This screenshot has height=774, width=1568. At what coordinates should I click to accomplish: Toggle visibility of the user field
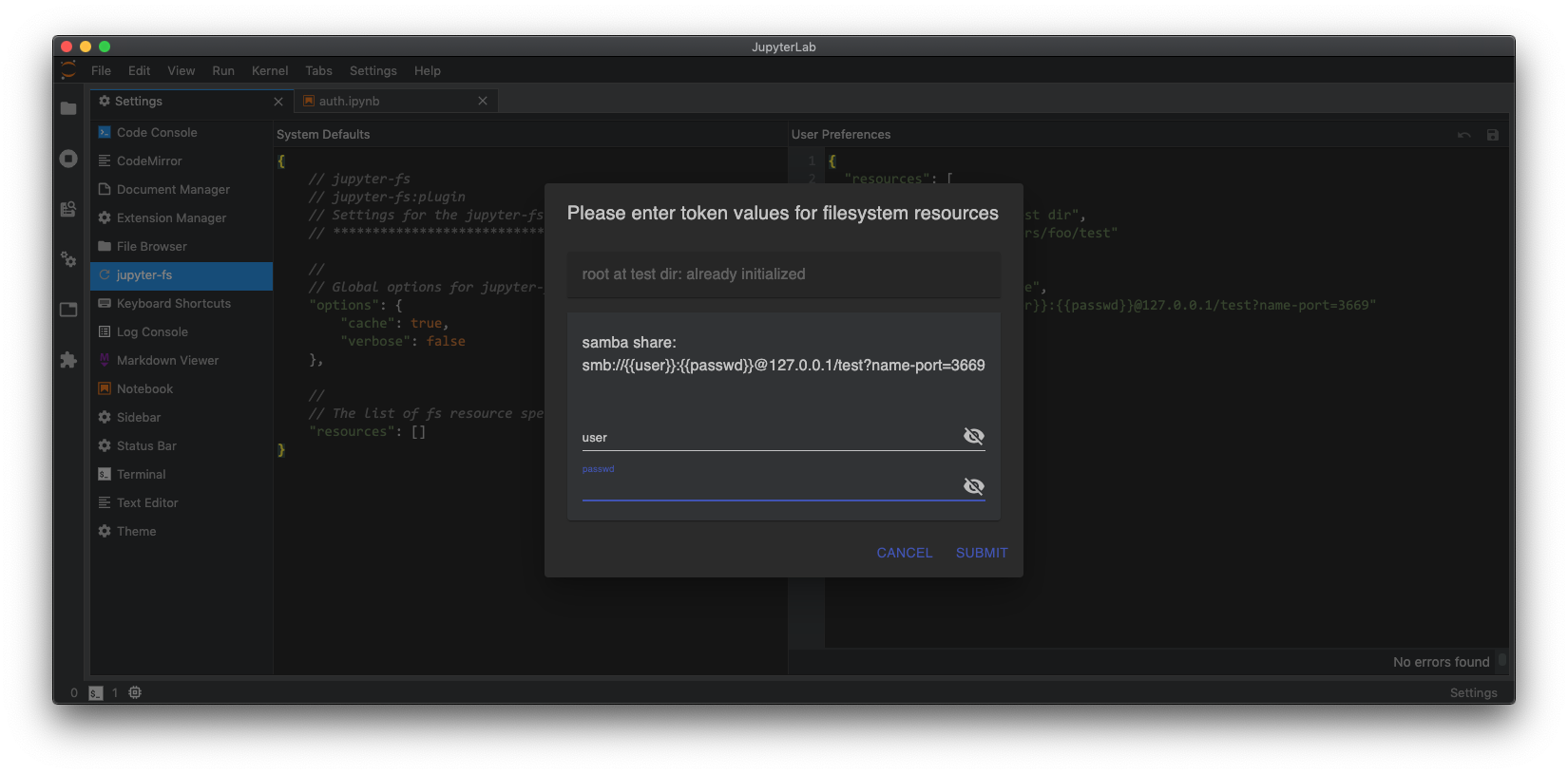[973, 436]
